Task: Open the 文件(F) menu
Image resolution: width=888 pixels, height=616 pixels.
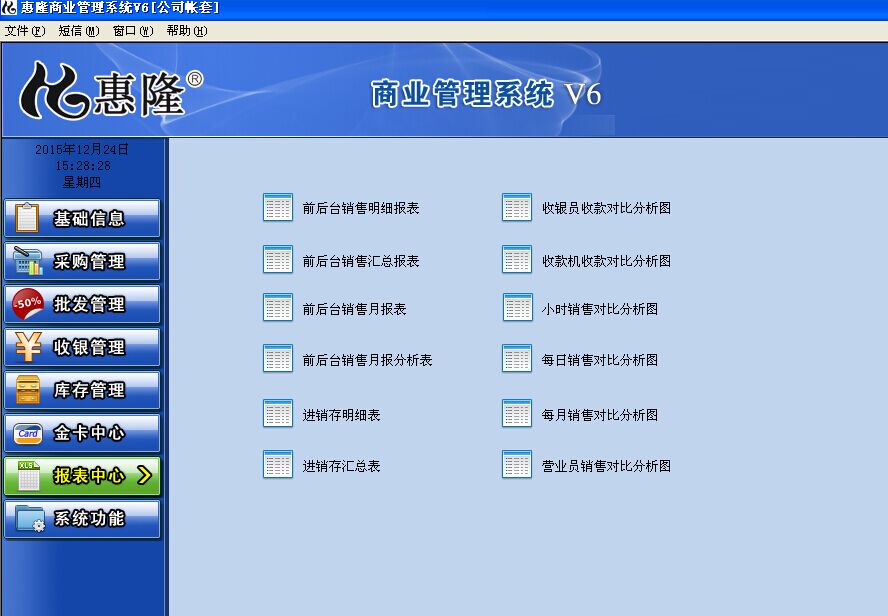Action: 25,31
